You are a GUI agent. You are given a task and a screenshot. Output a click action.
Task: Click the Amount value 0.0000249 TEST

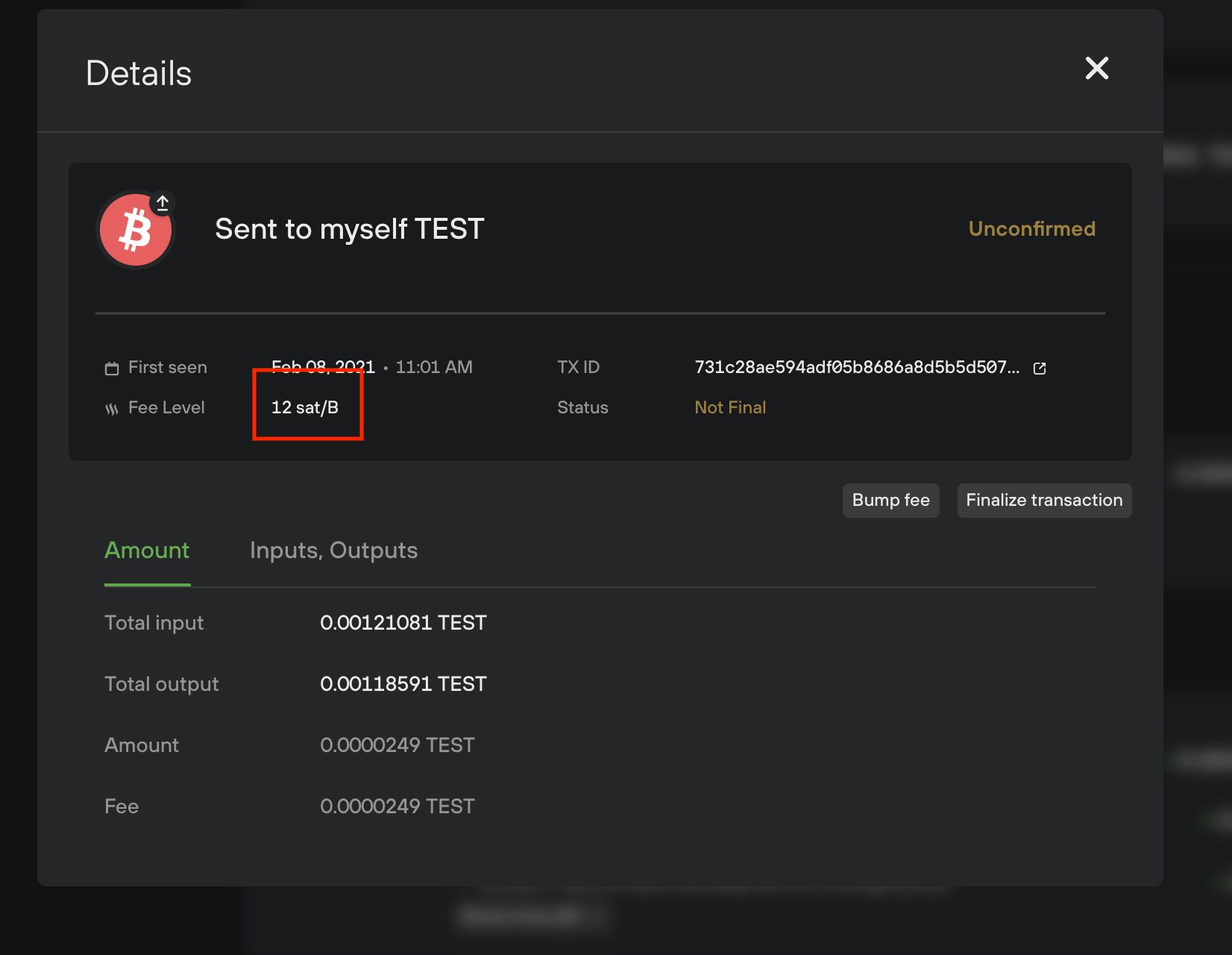pyautogui.click(x=397, y=745)
